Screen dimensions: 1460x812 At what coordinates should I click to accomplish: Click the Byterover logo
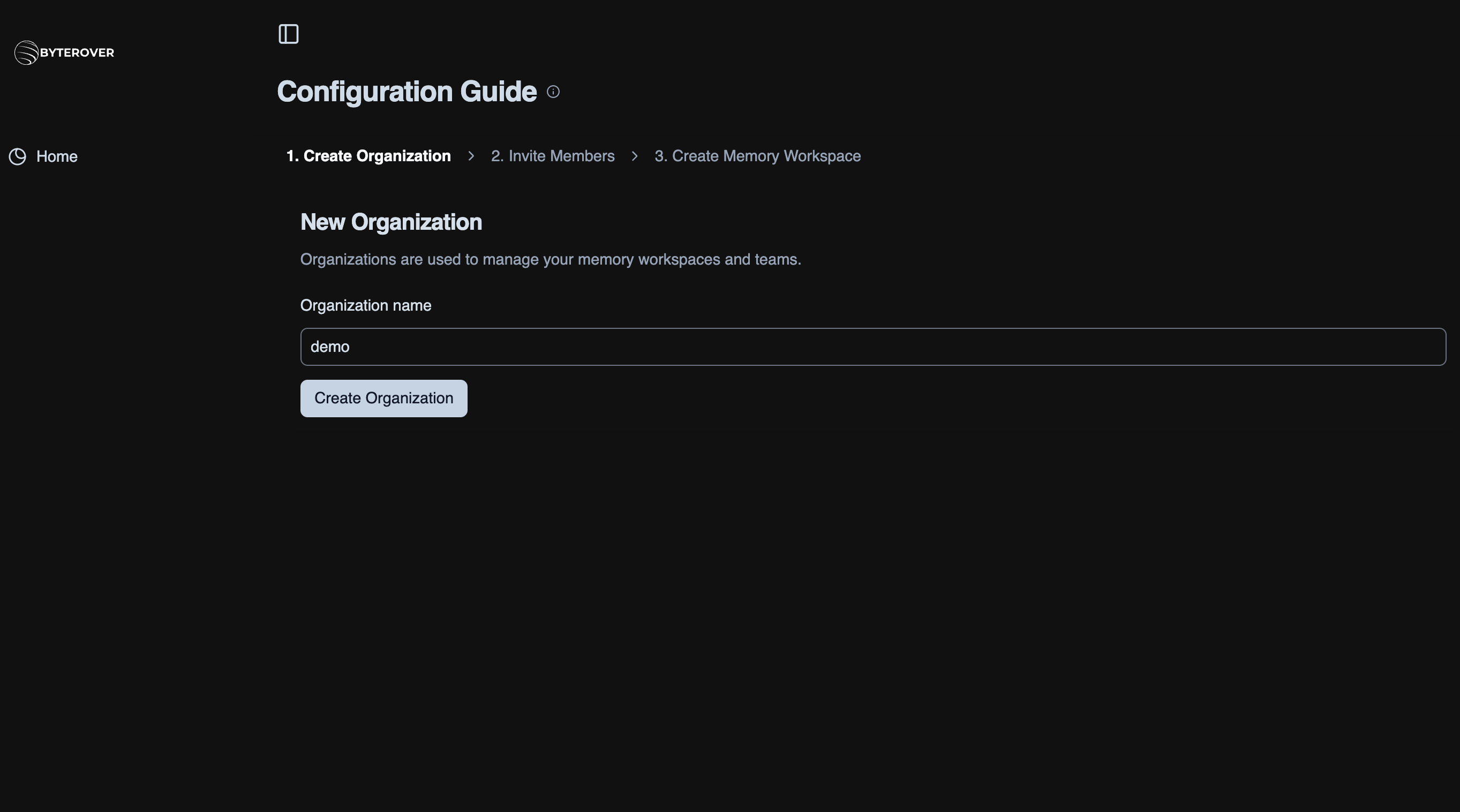[64, 52]
